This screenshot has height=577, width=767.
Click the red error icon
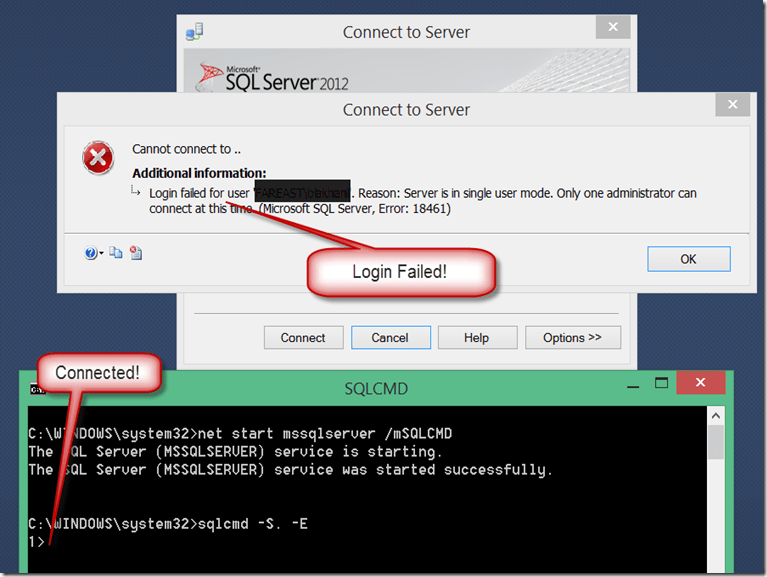point(98,157)
